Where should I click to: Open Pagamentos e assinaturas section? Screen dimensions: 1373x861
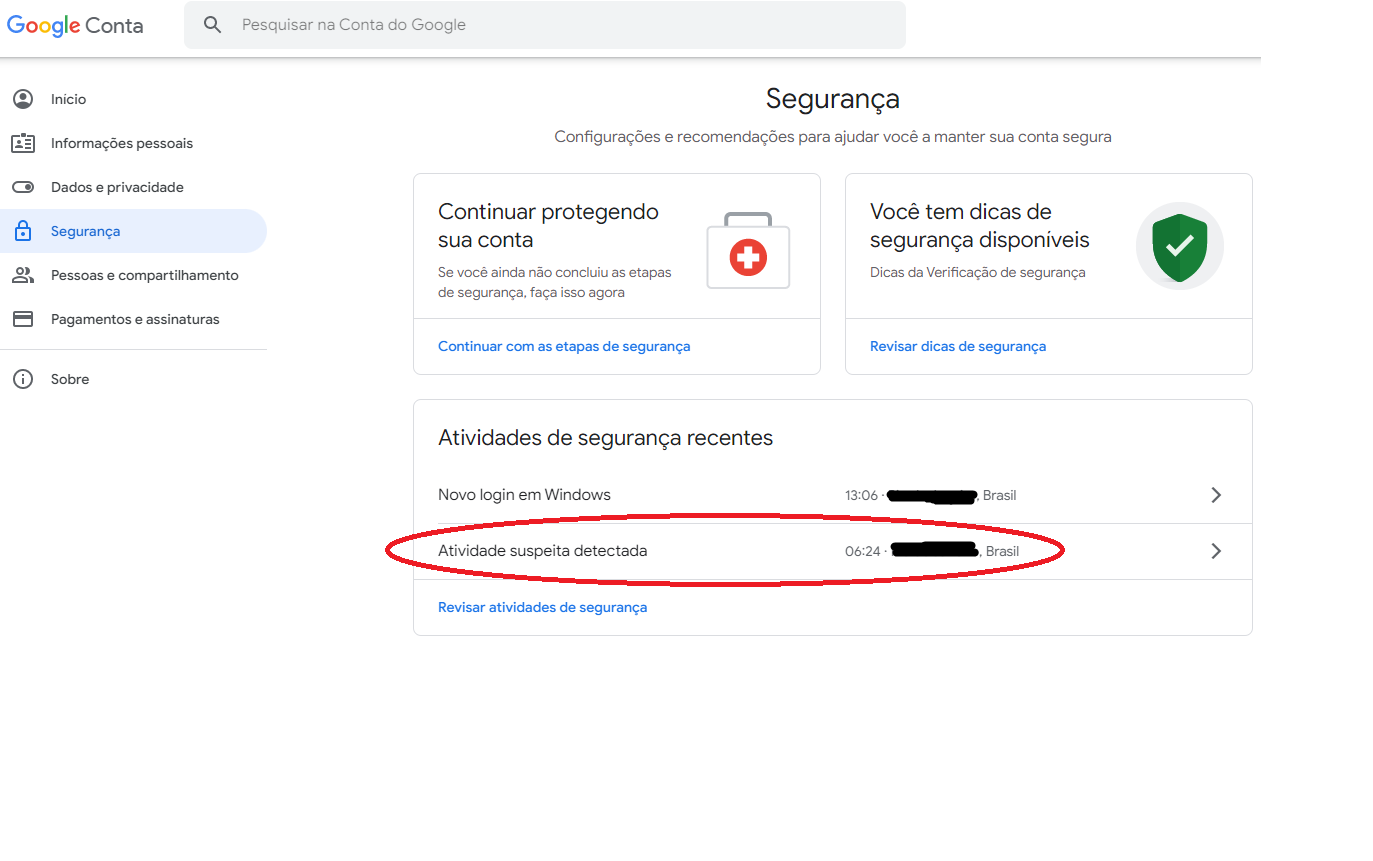coord(134,319)
